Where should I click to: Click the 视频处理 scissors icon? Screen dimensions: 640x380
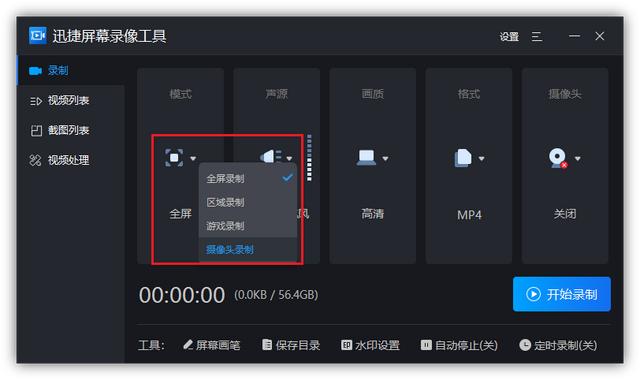coord(36,160)
